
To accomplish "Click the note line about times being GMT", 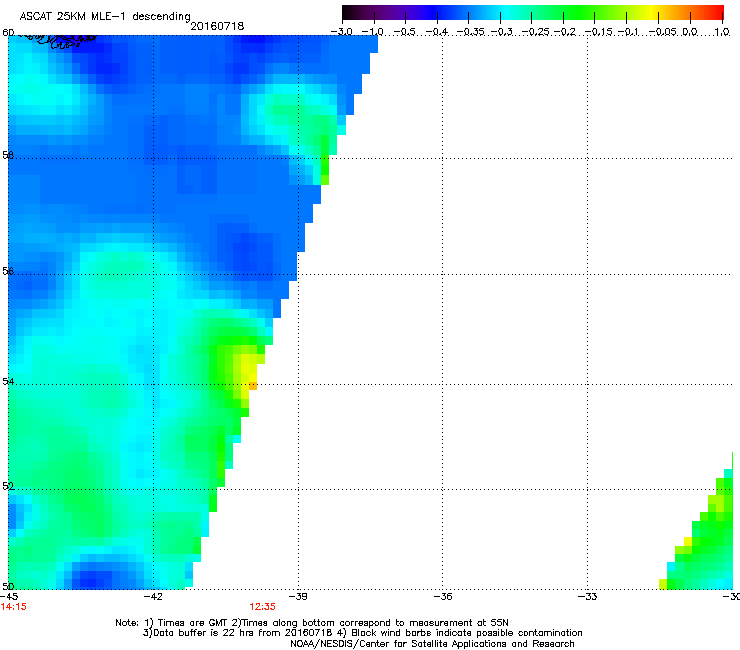I will point(312,623).
